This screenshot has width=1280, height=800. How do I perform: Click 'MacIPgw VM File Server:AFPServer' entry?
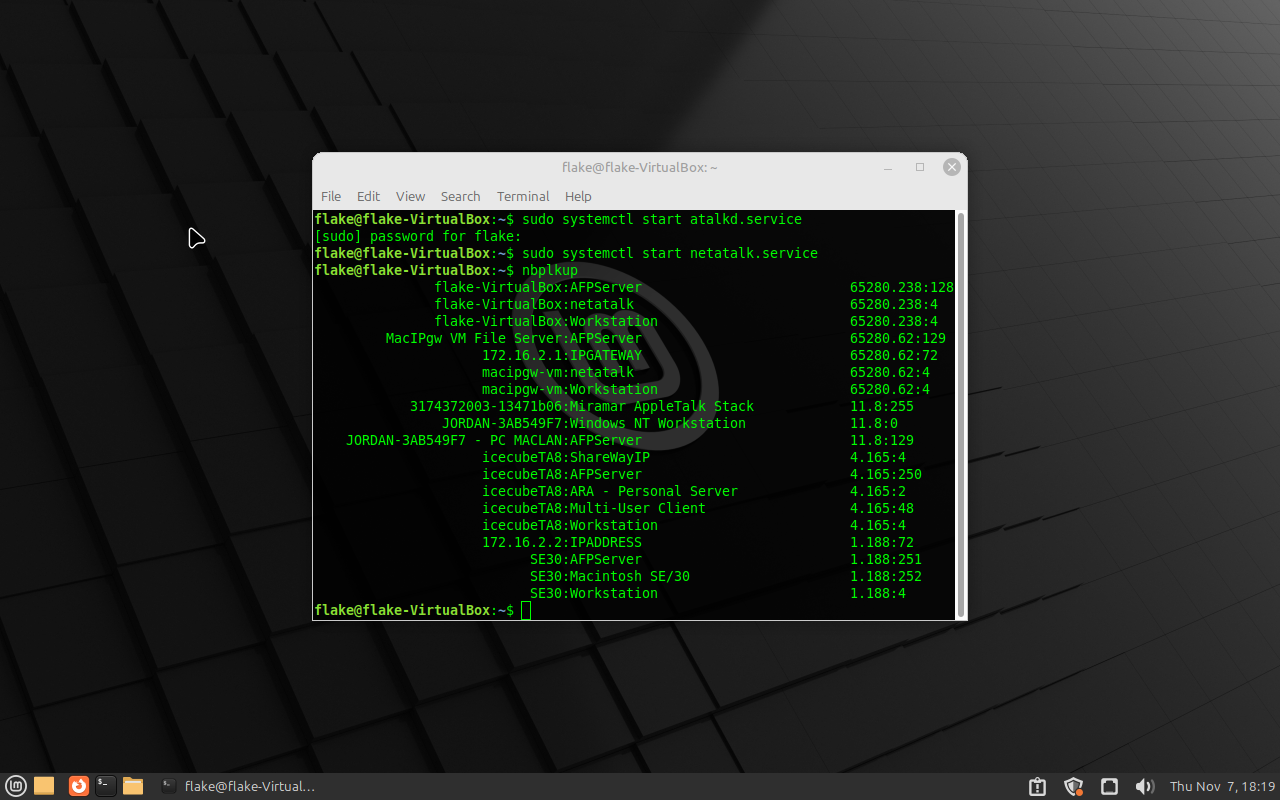click(514, 338)
